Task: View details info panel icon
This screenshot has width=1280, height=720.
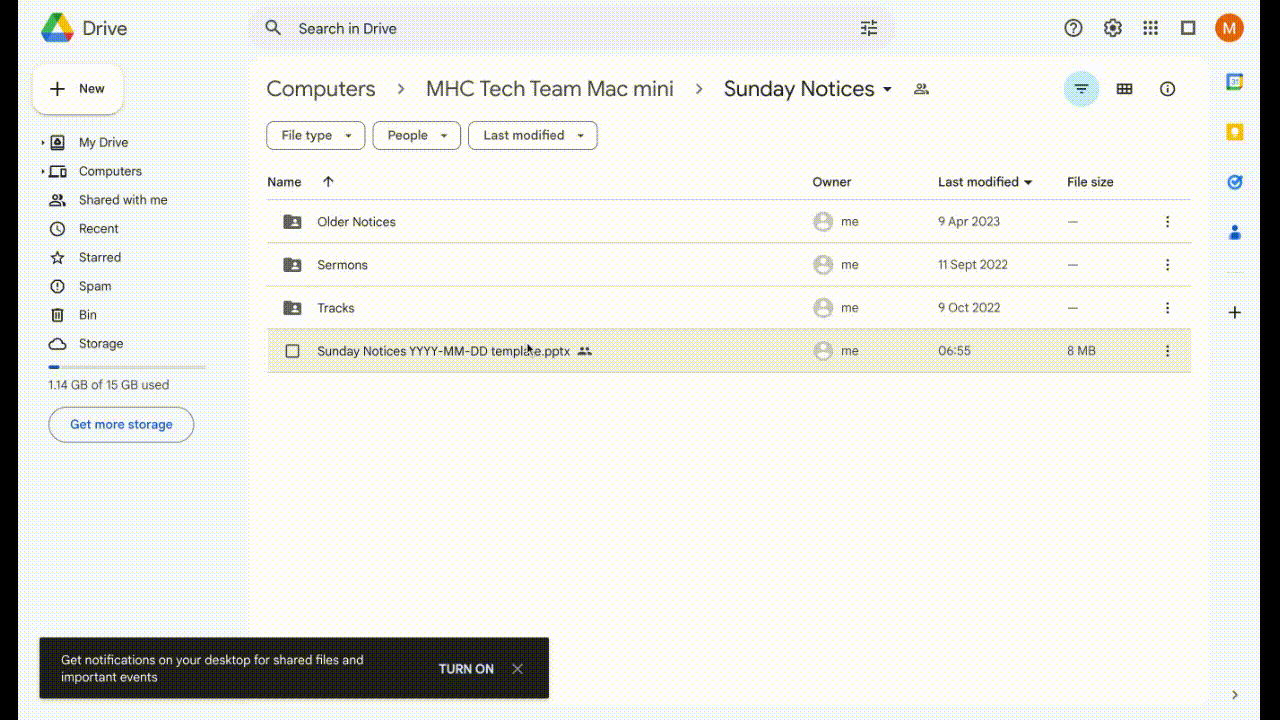Action: click(x=1167, y=89)
